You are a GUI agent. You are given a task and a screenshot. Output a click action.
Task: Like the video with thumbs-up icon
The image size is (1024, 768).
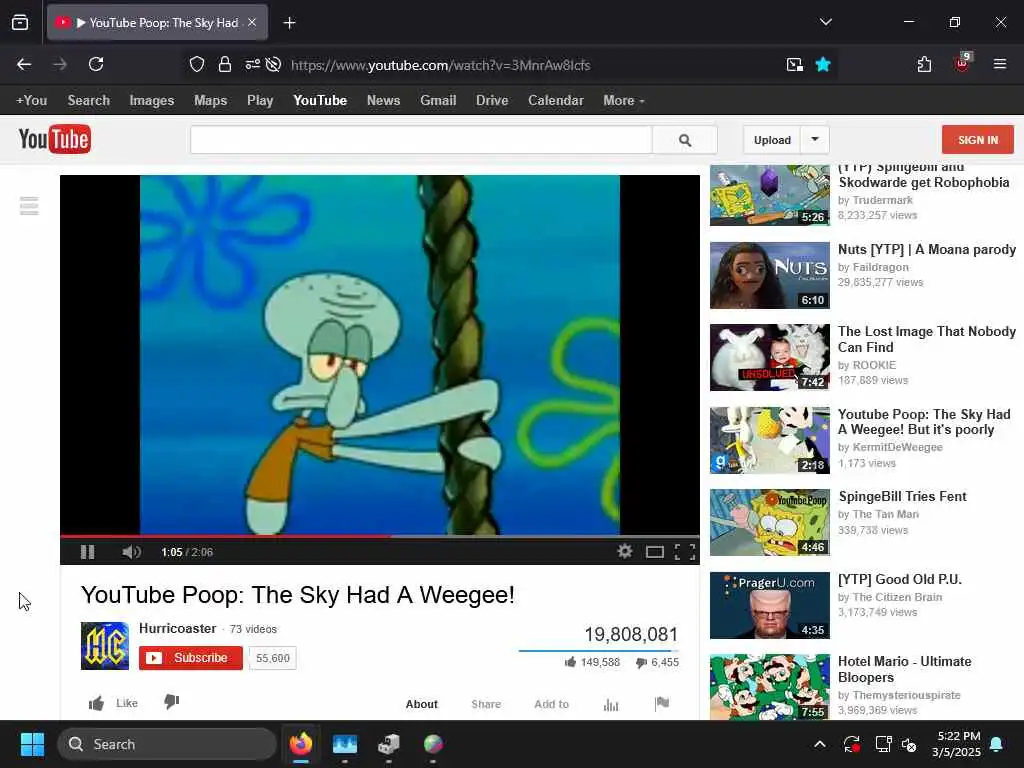coord(97,703)
